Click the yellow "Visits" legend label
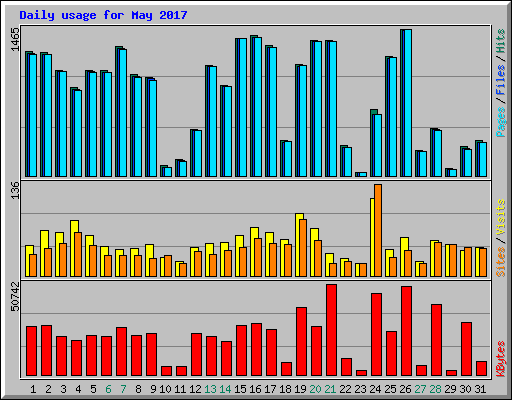This screenshot has height=400, width=512. 500,218
